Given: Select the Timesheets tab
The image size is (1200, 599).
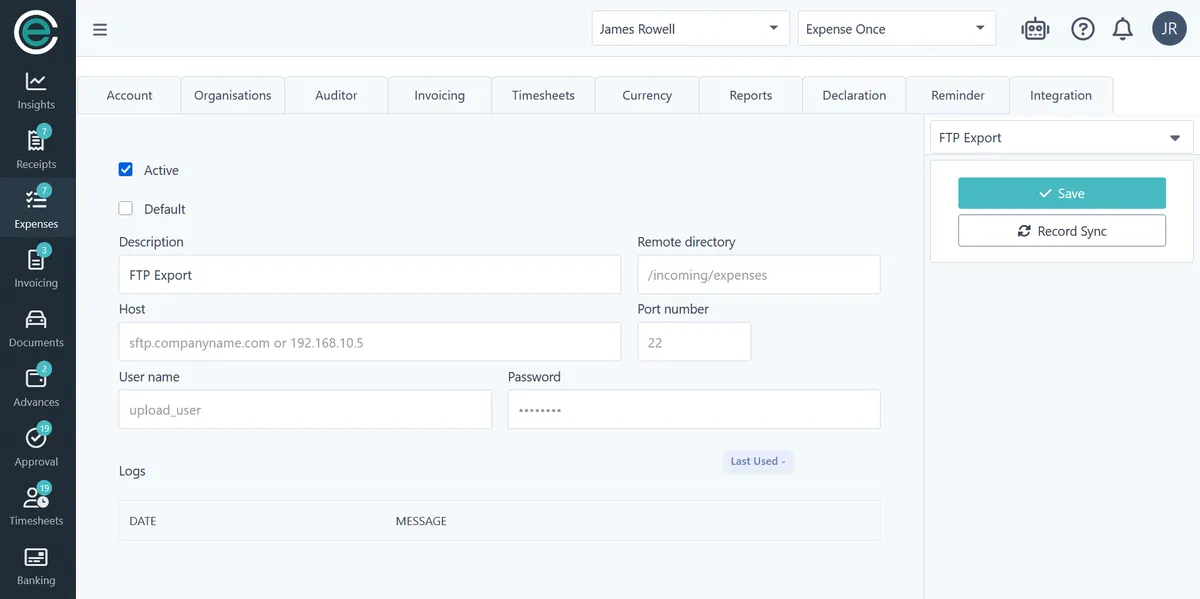Looking at the screenshot, I should pos(543,95).
